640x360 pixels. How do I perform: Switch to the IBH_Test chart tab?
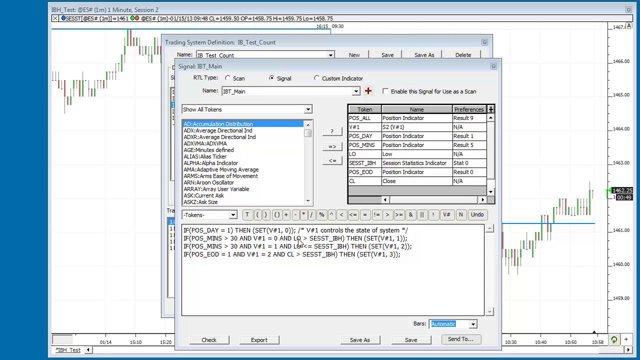pyautogui.click(x=68, y=350)
